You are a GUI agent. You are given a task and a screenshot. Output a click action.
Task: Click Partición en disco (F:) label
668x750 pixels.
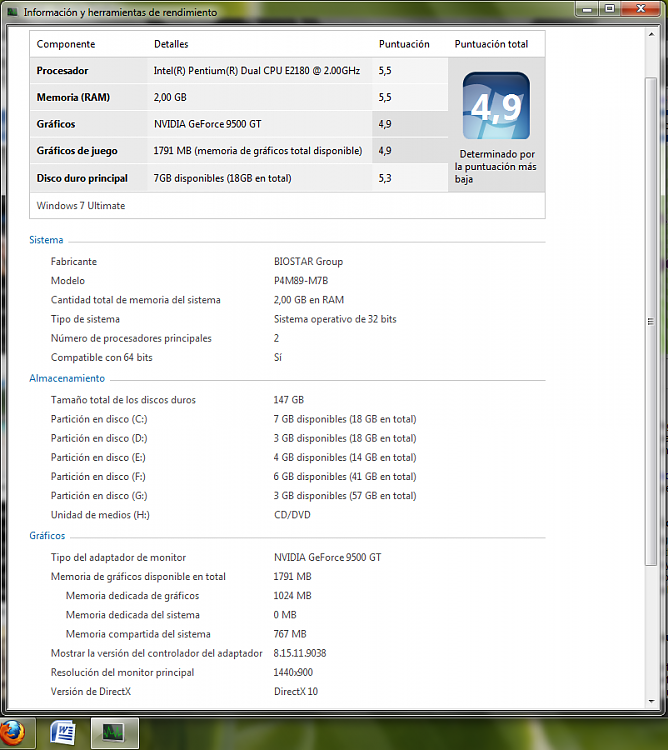click(x=98, y=476)
